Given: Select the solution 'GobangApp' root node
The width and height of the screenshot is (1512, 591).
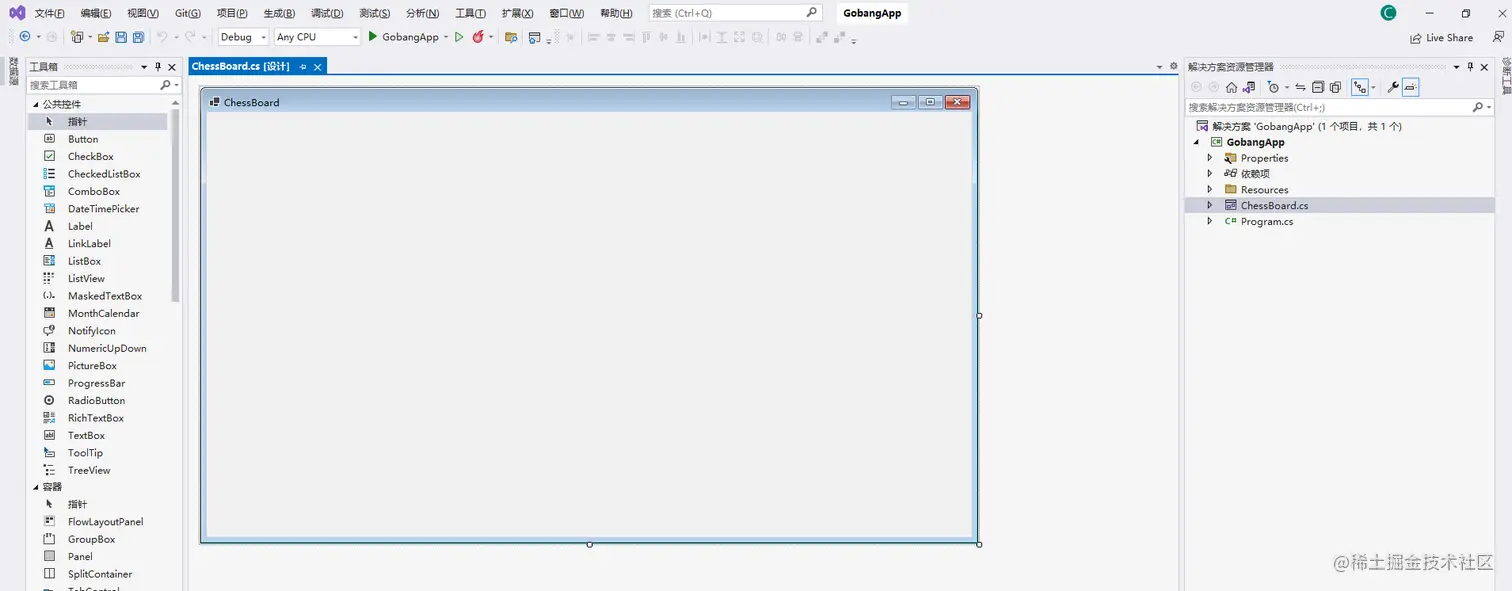Looking at the screenshot, I should point(1306,127).
